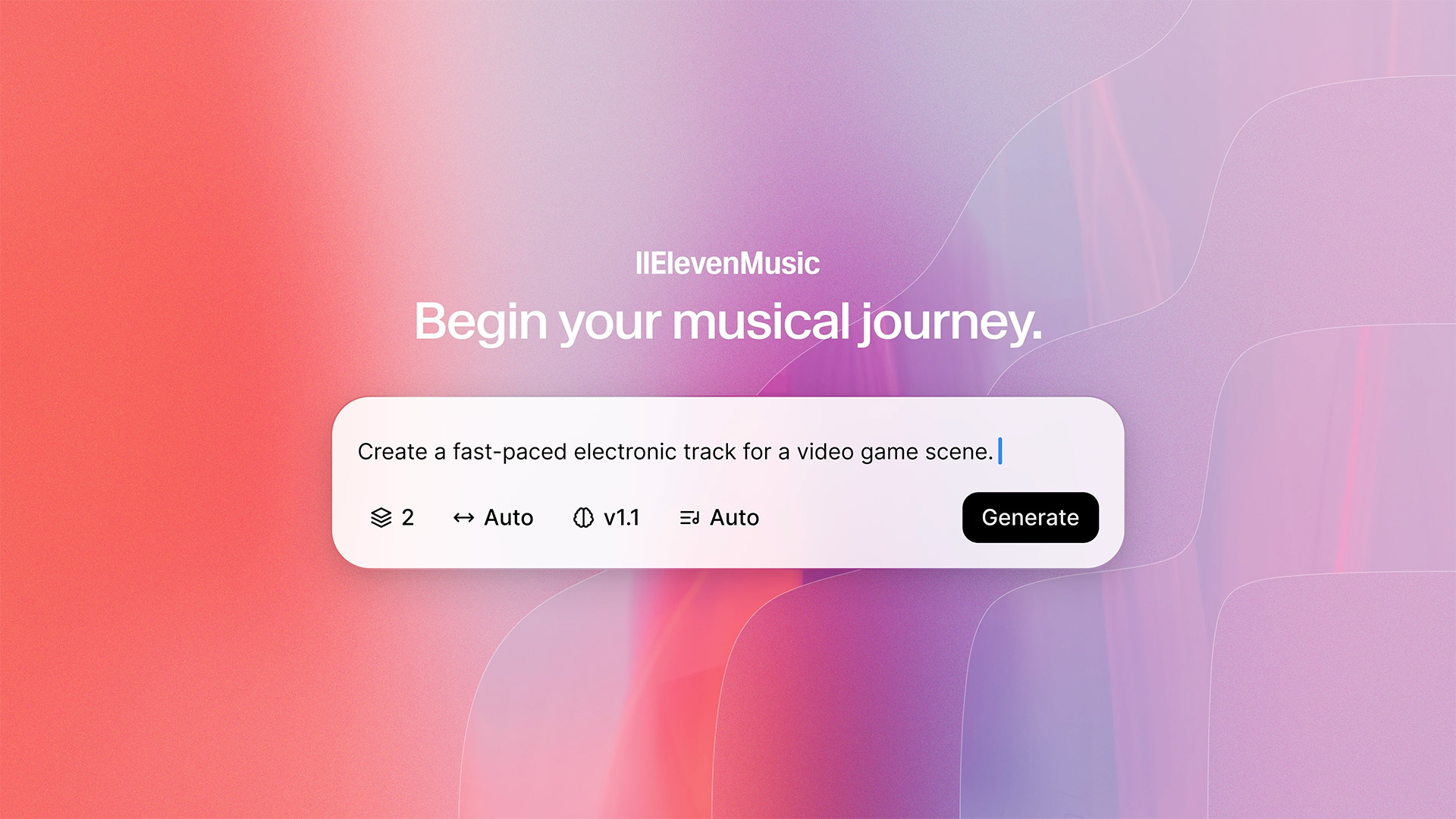Open the Auto setting beside music list icon
This screenshot has width=1456, height=819.
click(x=734, y=517)
